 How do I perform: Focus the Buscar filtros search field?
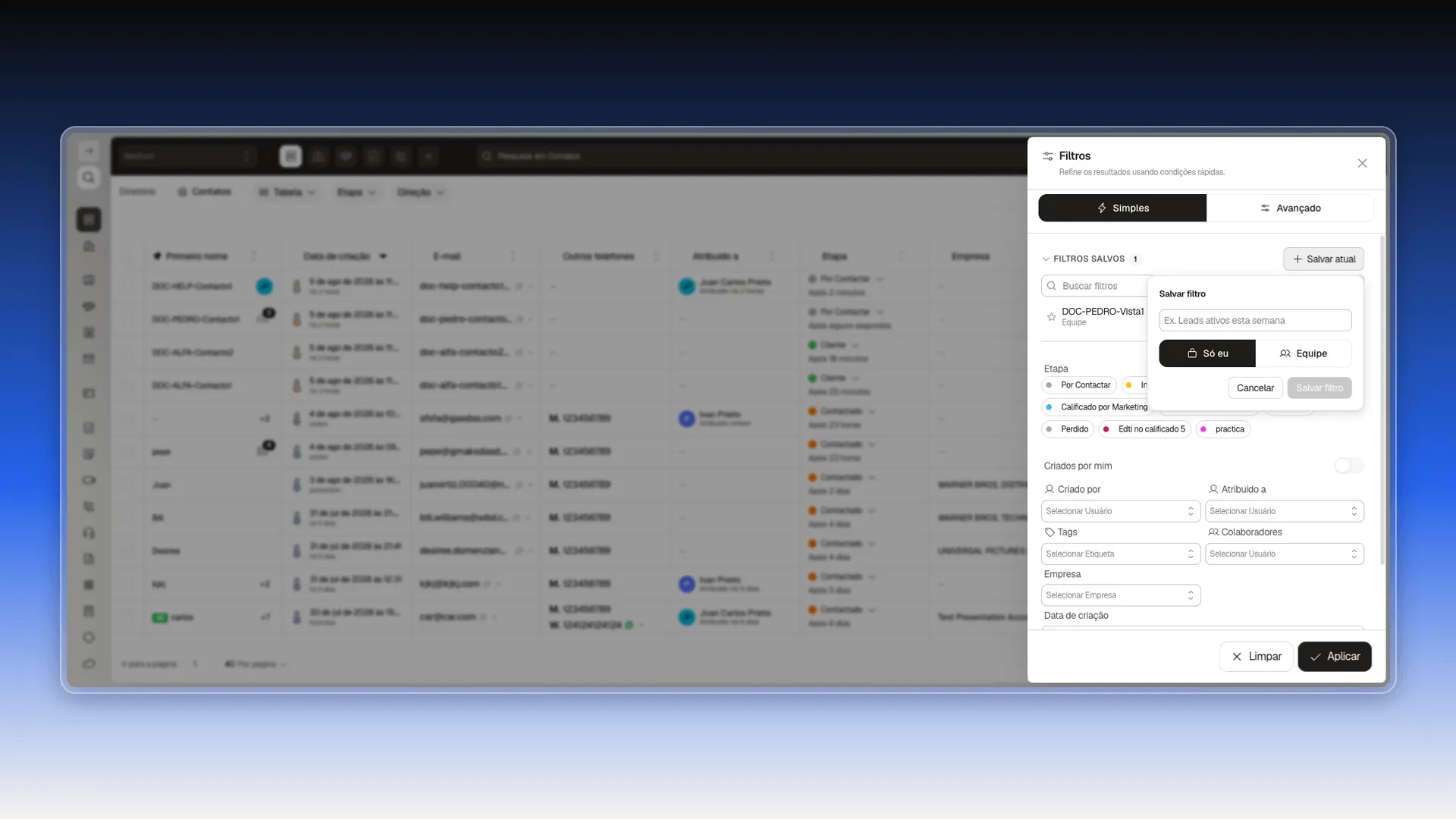(x=1096, y=286)
